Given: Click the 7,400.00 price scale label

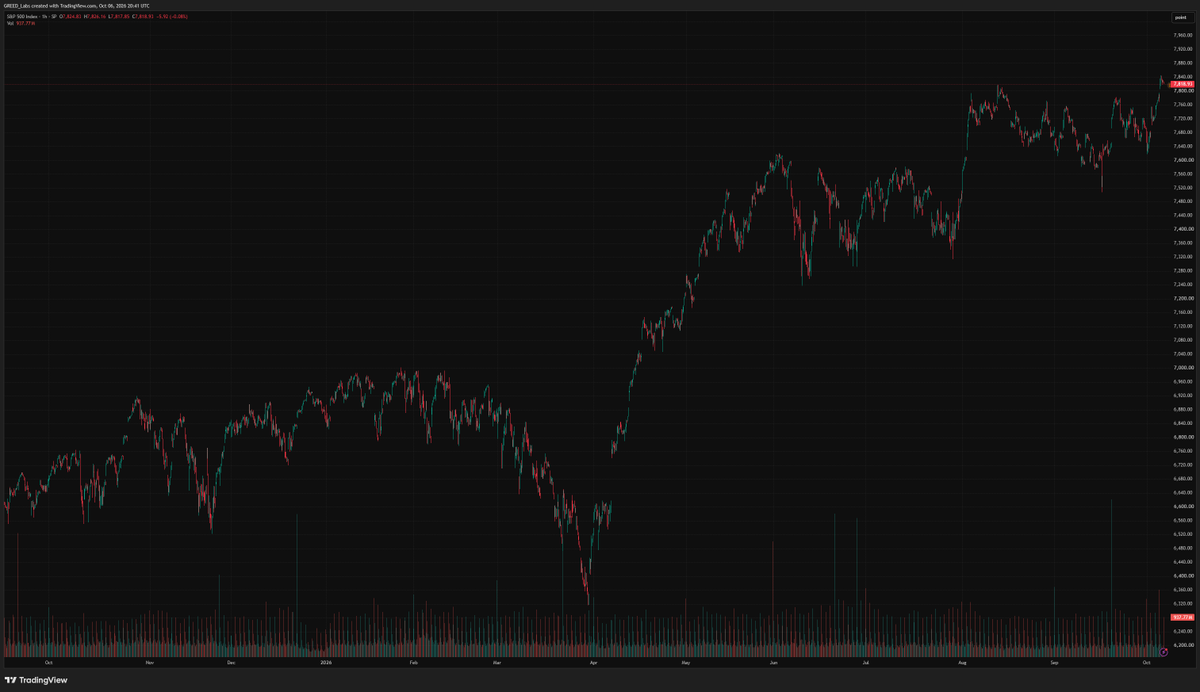Looking at the screenshot, I should [1182, 229].
